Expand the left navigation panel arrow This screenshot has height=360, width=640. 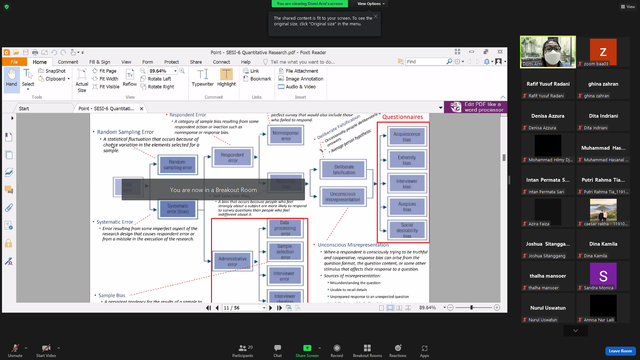12,118
